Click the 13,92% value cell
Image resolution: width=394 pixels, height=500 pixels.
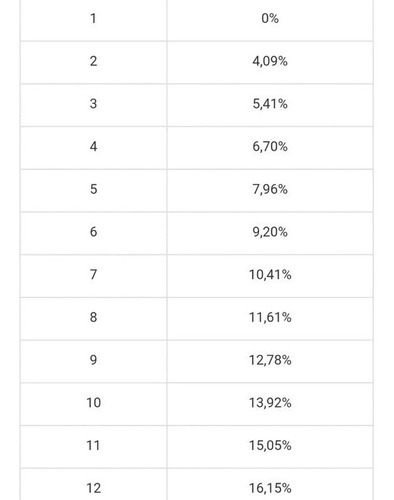[x=270, y=404]
